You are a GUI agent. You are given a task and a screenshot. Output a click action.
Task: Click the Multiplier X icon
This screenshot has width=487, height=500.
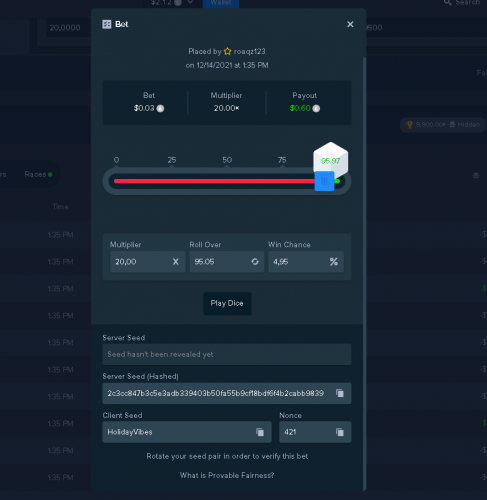point(176,262)
